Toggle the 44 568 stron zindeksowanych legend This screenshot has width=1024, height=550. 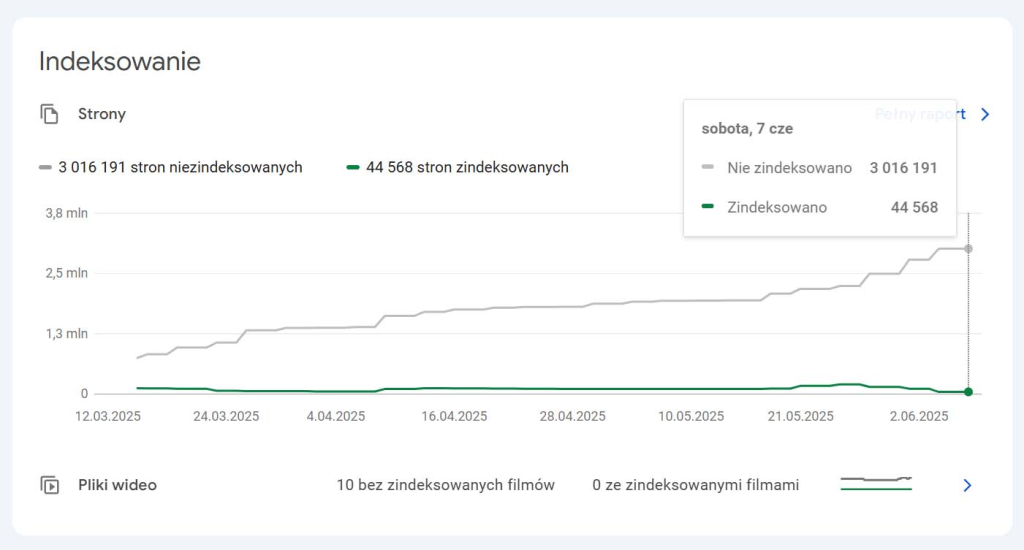[x=467, y=167]
